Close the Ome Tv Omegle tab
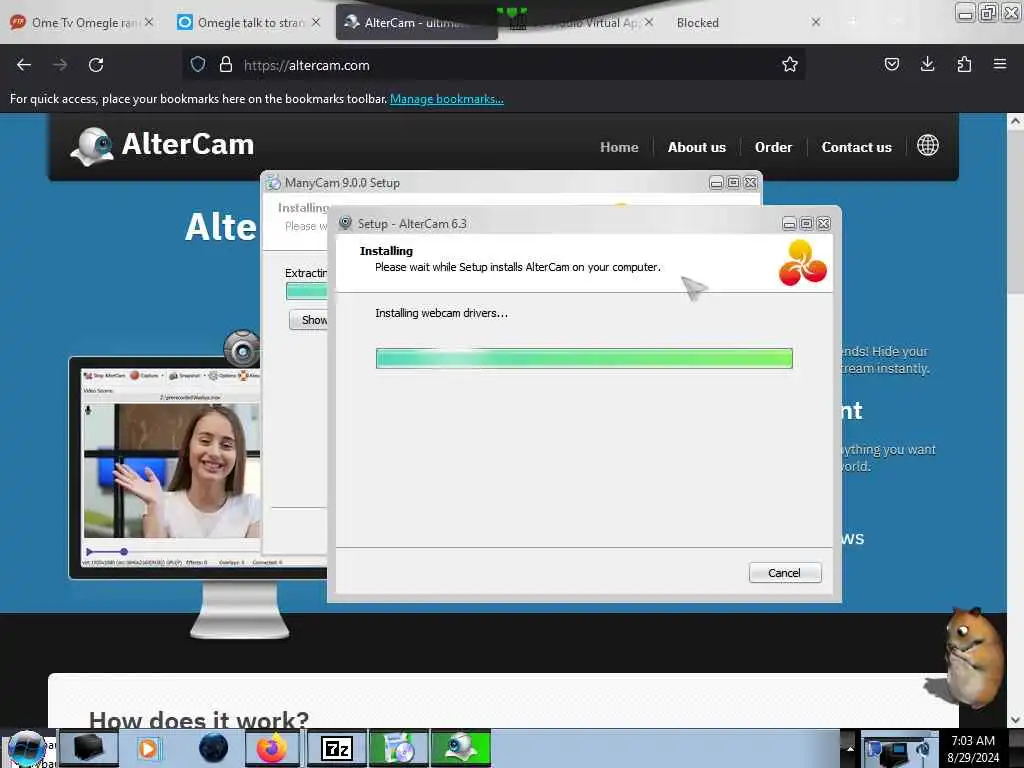The height and width of the screenshot is (768, 1024). tap(149, 22)
